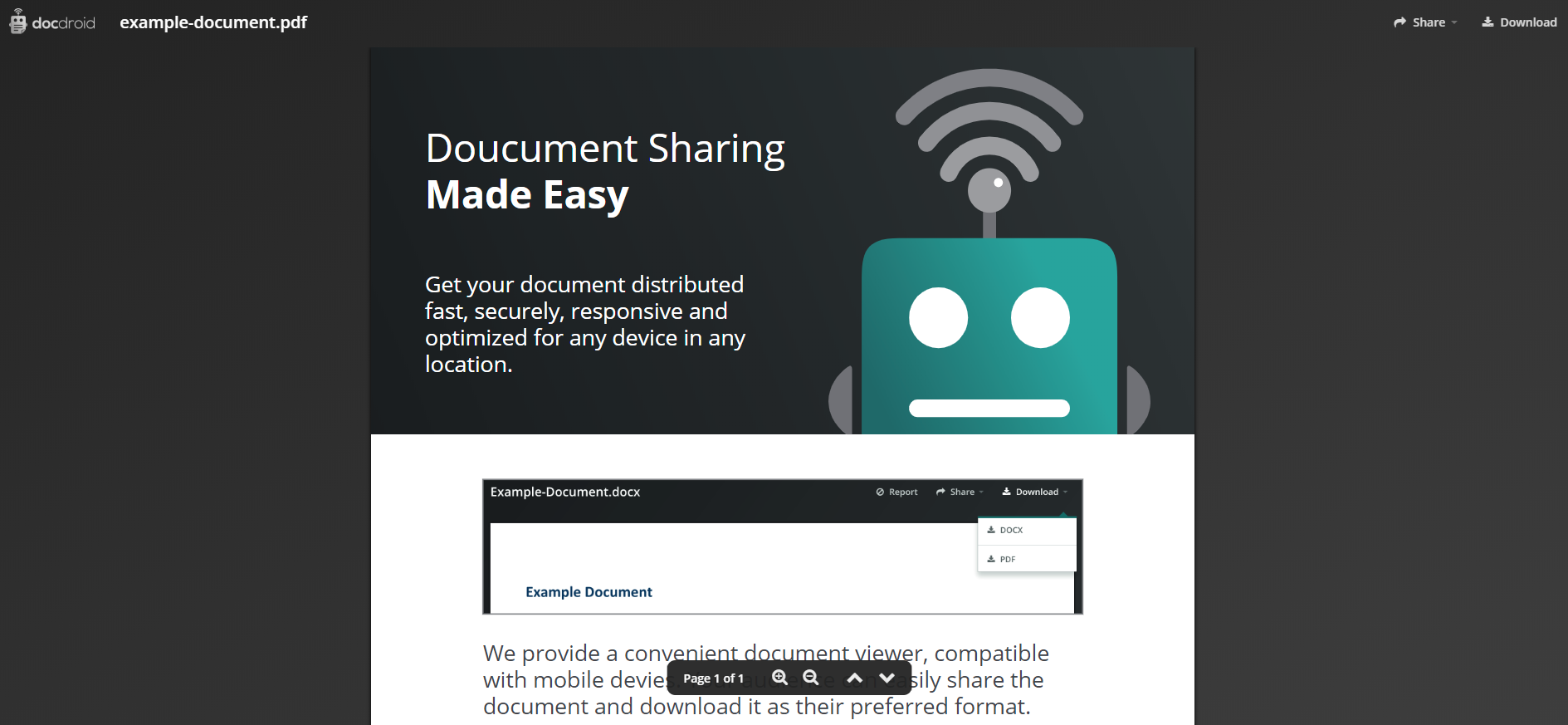The width and height of the screenshot is (1568, 725).
Task: Select the 'Example Document' blue heading
Action: 589,592
